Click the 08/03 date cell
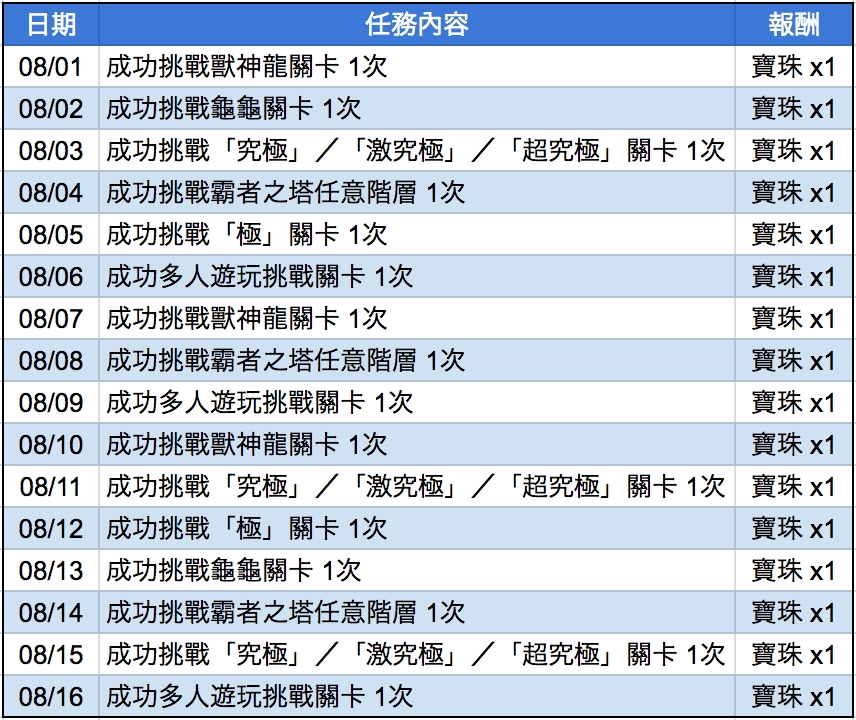The width and height of the screenshot is (856, 720). 51,151
